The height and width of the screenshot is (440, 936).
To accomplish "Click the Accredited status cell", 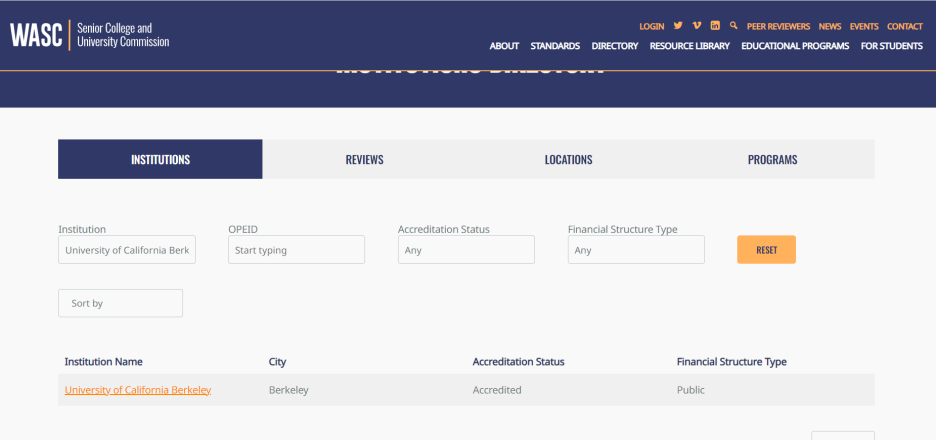I will 497,390.
